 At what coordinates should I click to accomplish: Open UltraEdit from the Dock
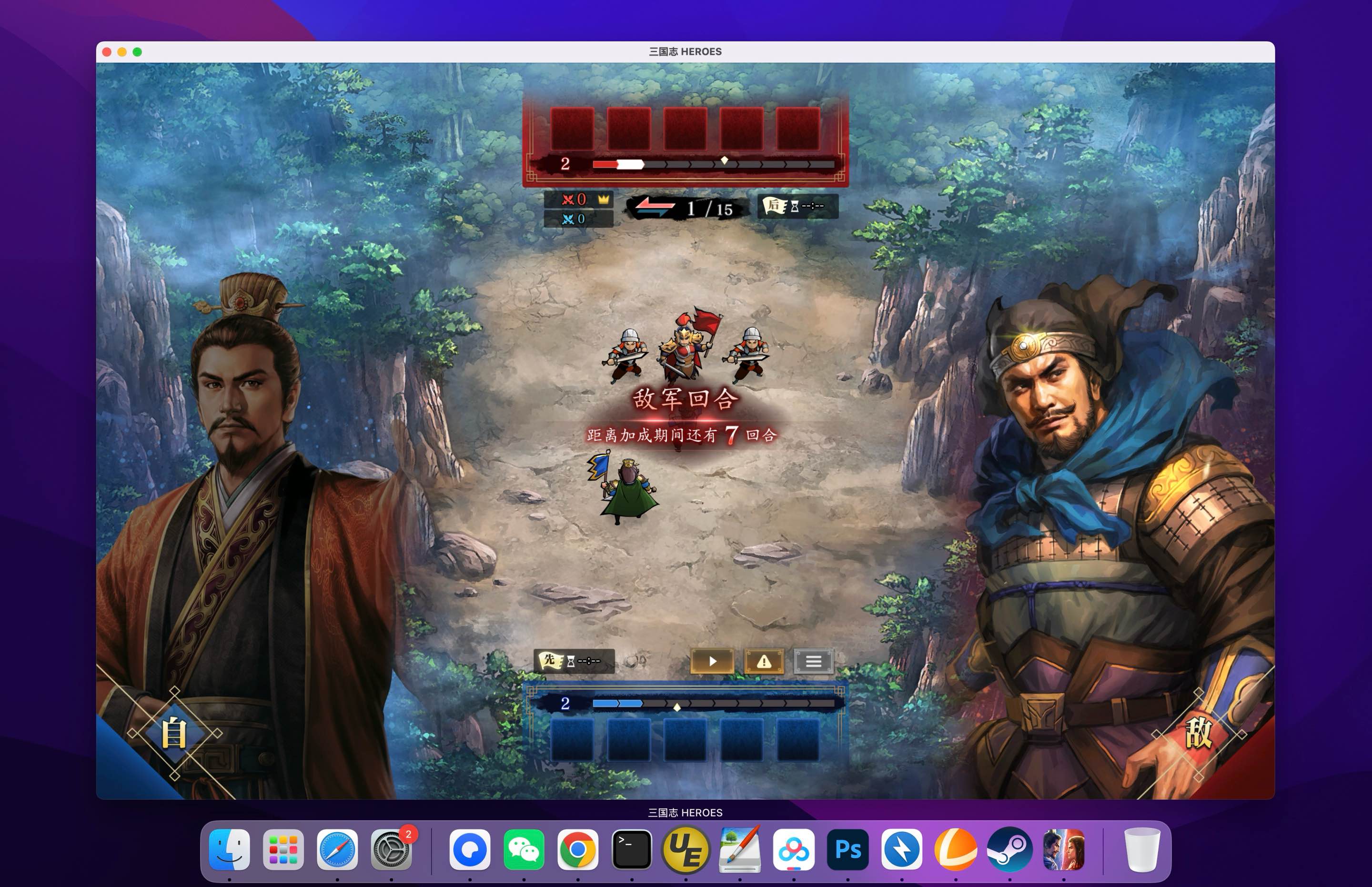[x=686, y=849]
